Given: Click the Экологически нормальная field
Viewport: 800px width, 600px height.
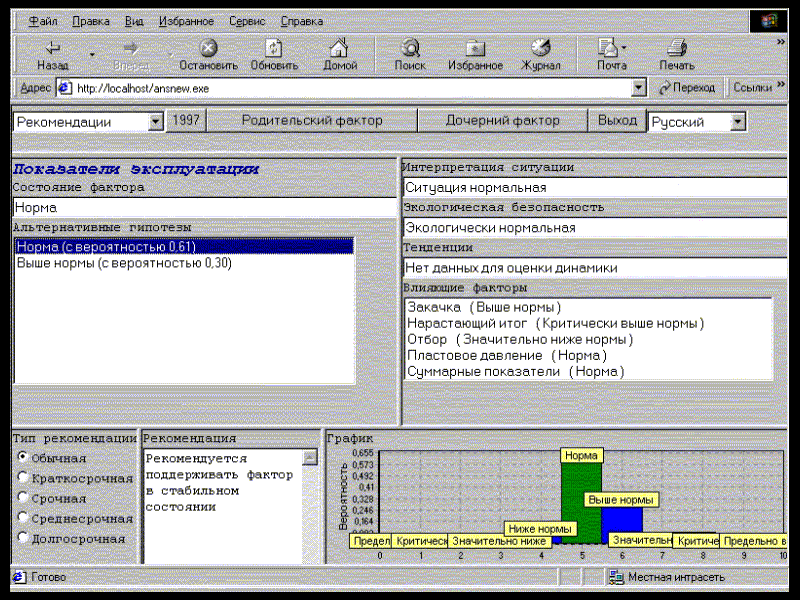Looking at the screenshot, I should [595, 228].
